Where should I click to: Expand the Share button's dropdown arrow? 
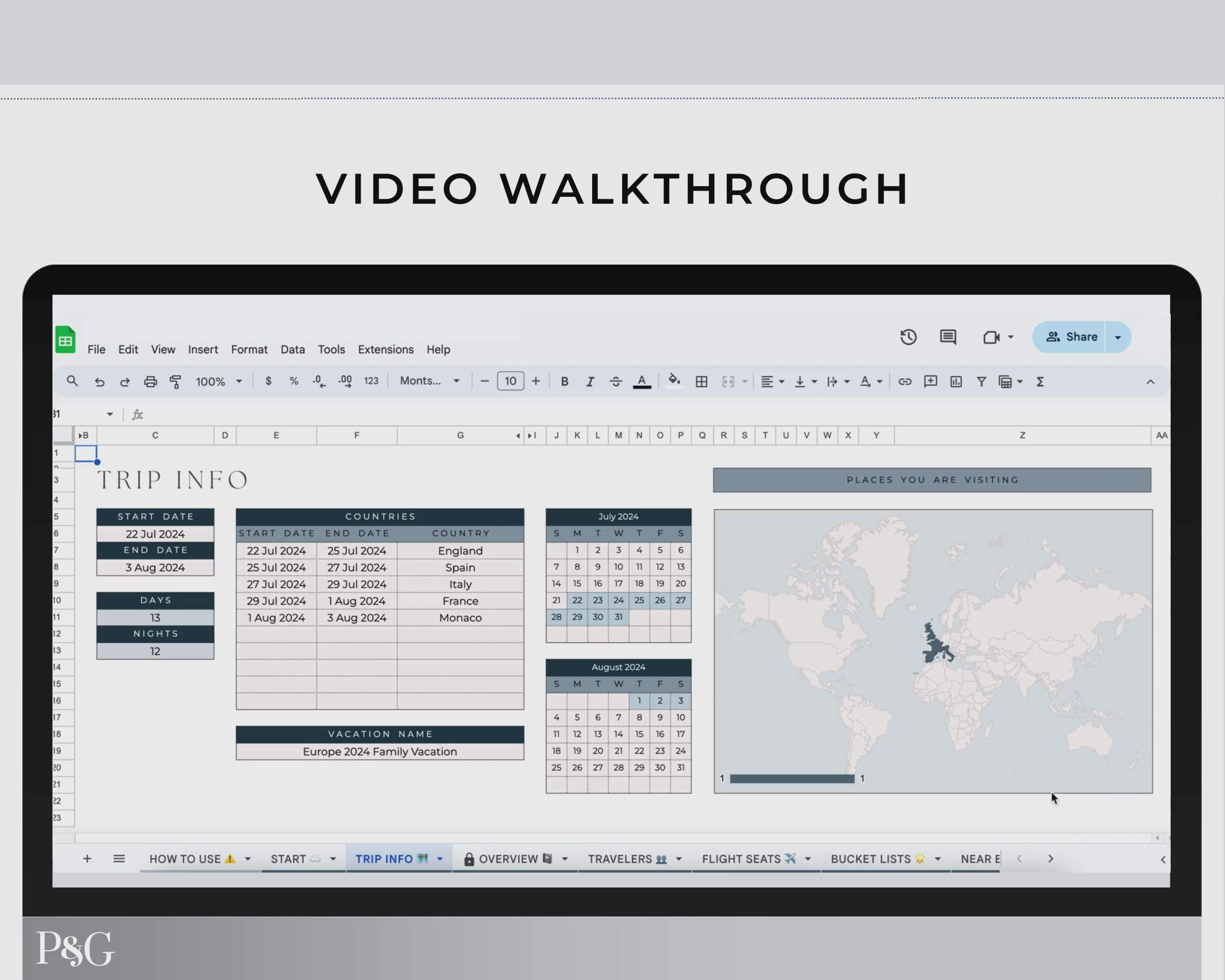1118,337
